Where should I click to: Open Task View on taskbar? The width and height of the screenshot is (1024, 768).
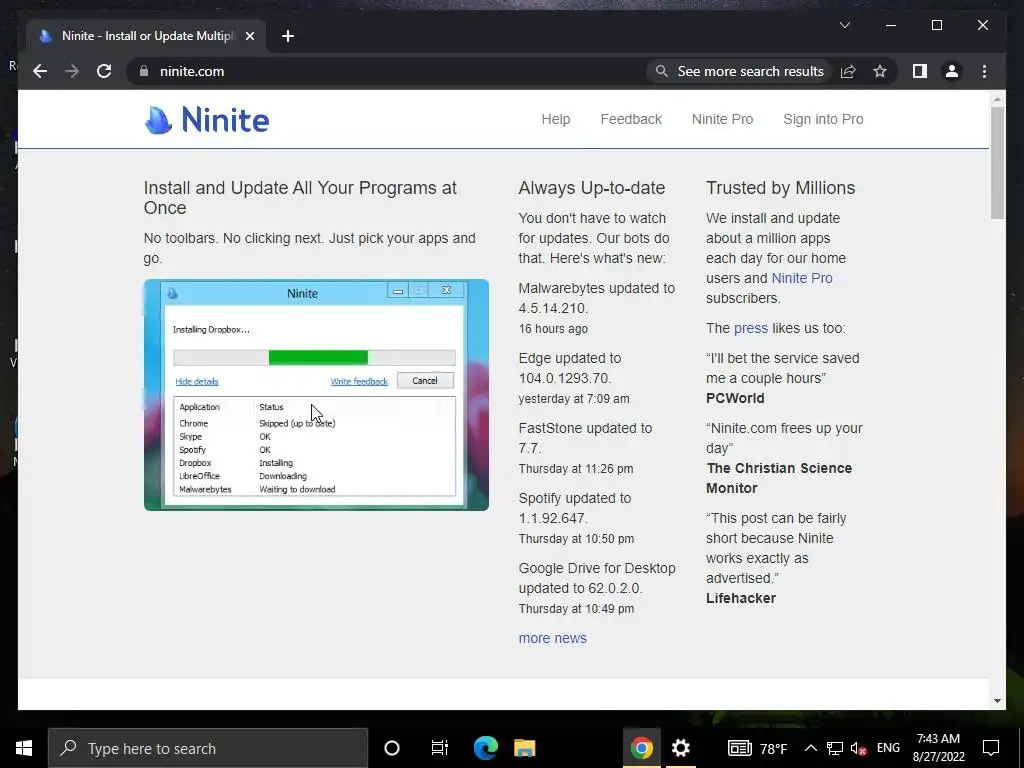(440, 748)
